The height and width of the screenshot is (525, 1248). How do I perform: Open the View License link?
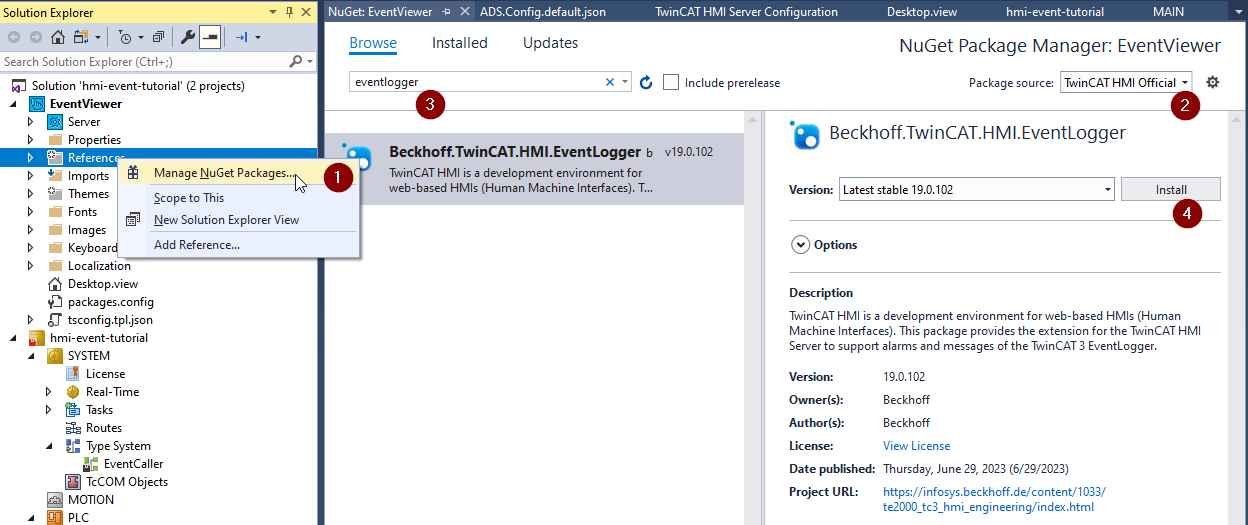[916, 446]
